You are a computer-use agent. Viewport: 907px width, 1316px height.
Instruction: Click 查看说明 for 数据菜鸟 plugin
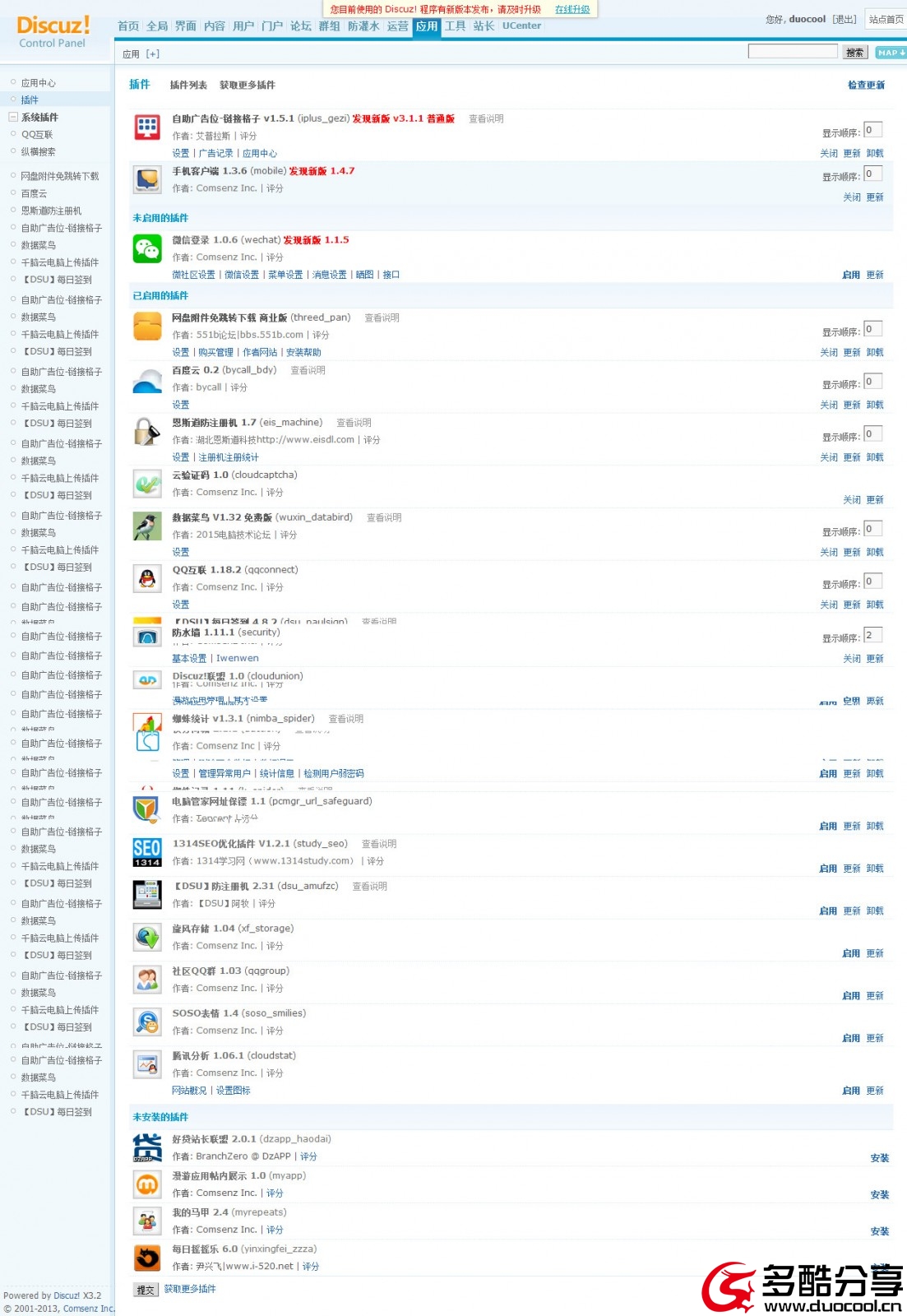click(x=384, y=518)
